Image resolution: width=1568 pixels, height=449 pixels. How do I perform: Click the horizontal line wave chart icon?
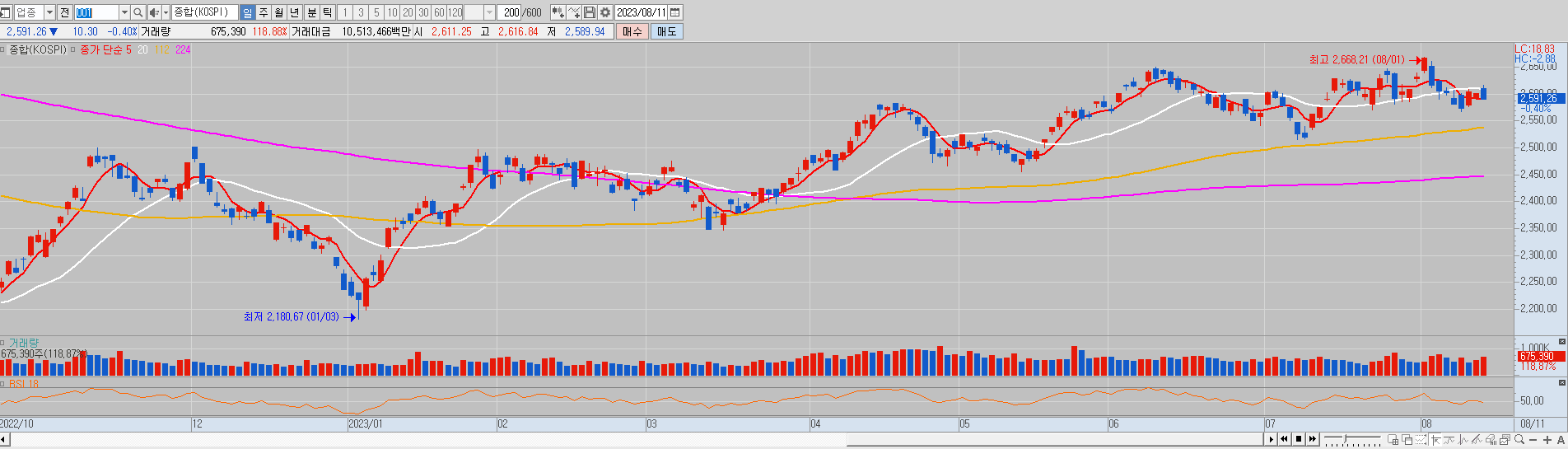(1449, 440)
